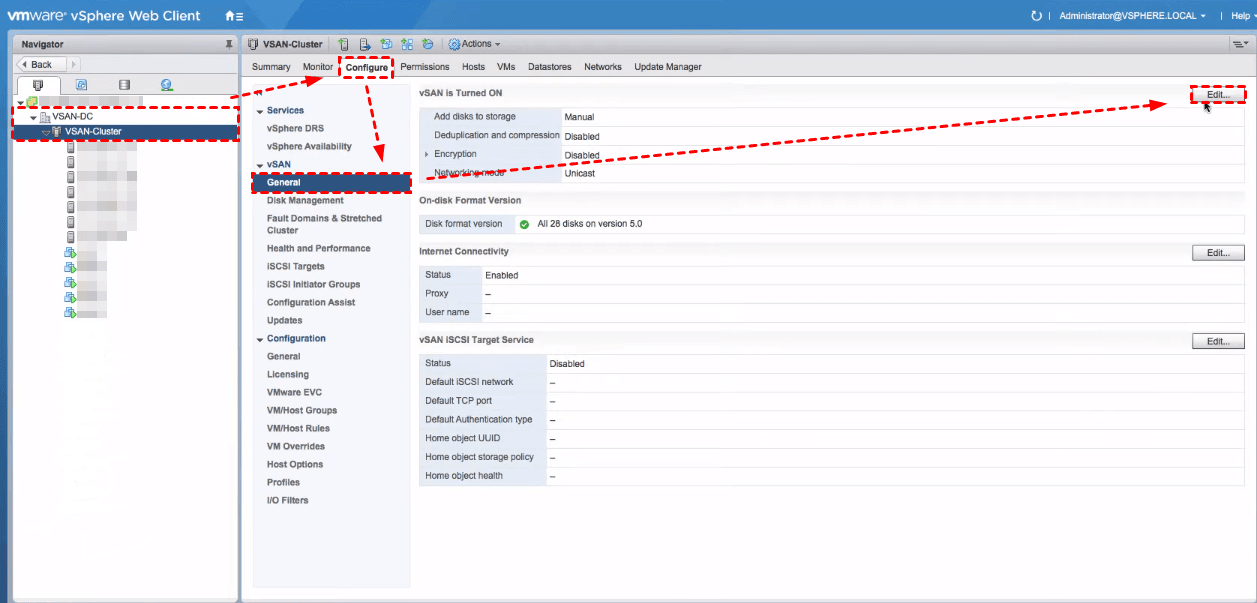Open the VMs tab
Screen dimensions: 1257x603
(506, 67)
